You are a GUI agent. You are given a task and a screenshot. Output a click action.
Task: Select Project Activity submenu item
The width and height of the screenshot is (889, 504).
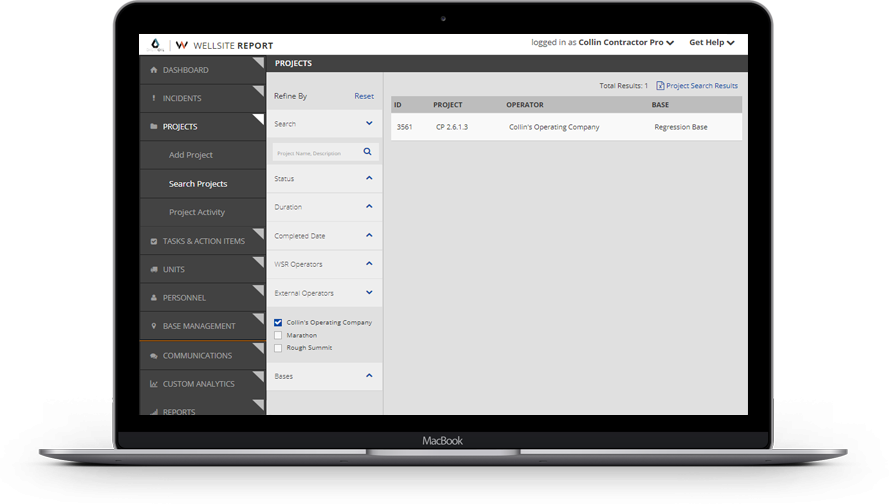[x=202, y=212]
